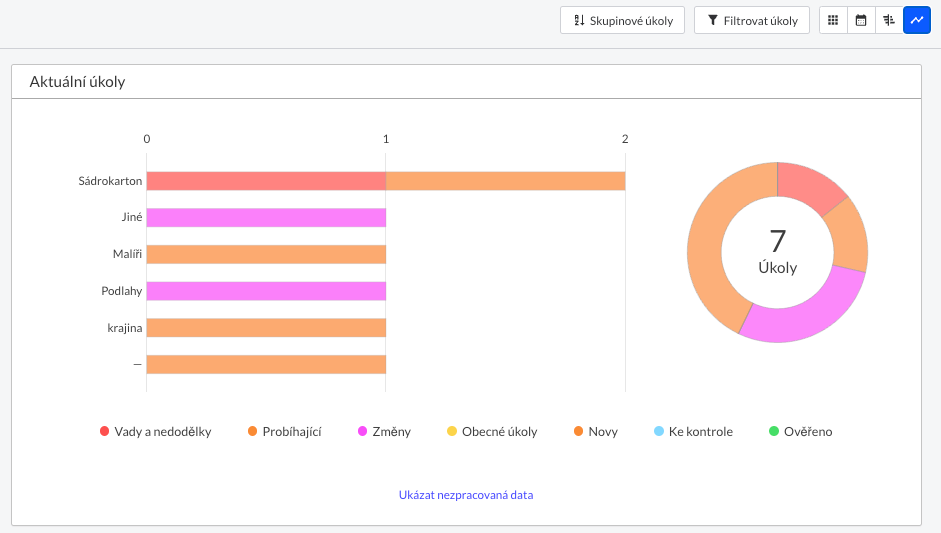Open Skupinové úkoly grouping button
The height and width of the screenshot is (533, 941).
(622, 20)
